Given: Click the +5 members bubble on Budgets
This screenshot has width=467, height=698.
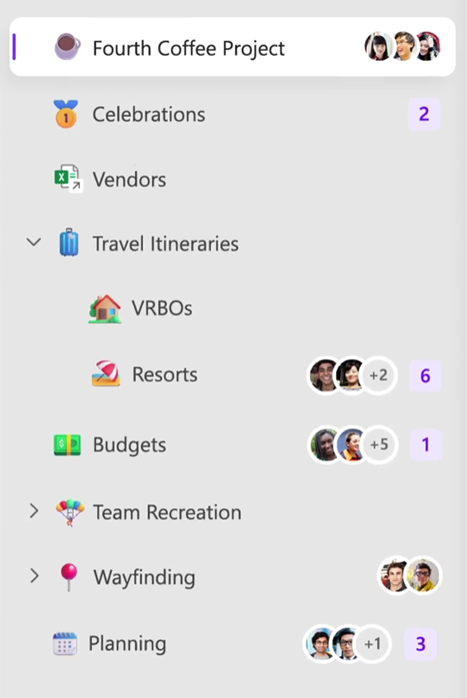Looking at the screenshot, I should click(x=379, y=445).
